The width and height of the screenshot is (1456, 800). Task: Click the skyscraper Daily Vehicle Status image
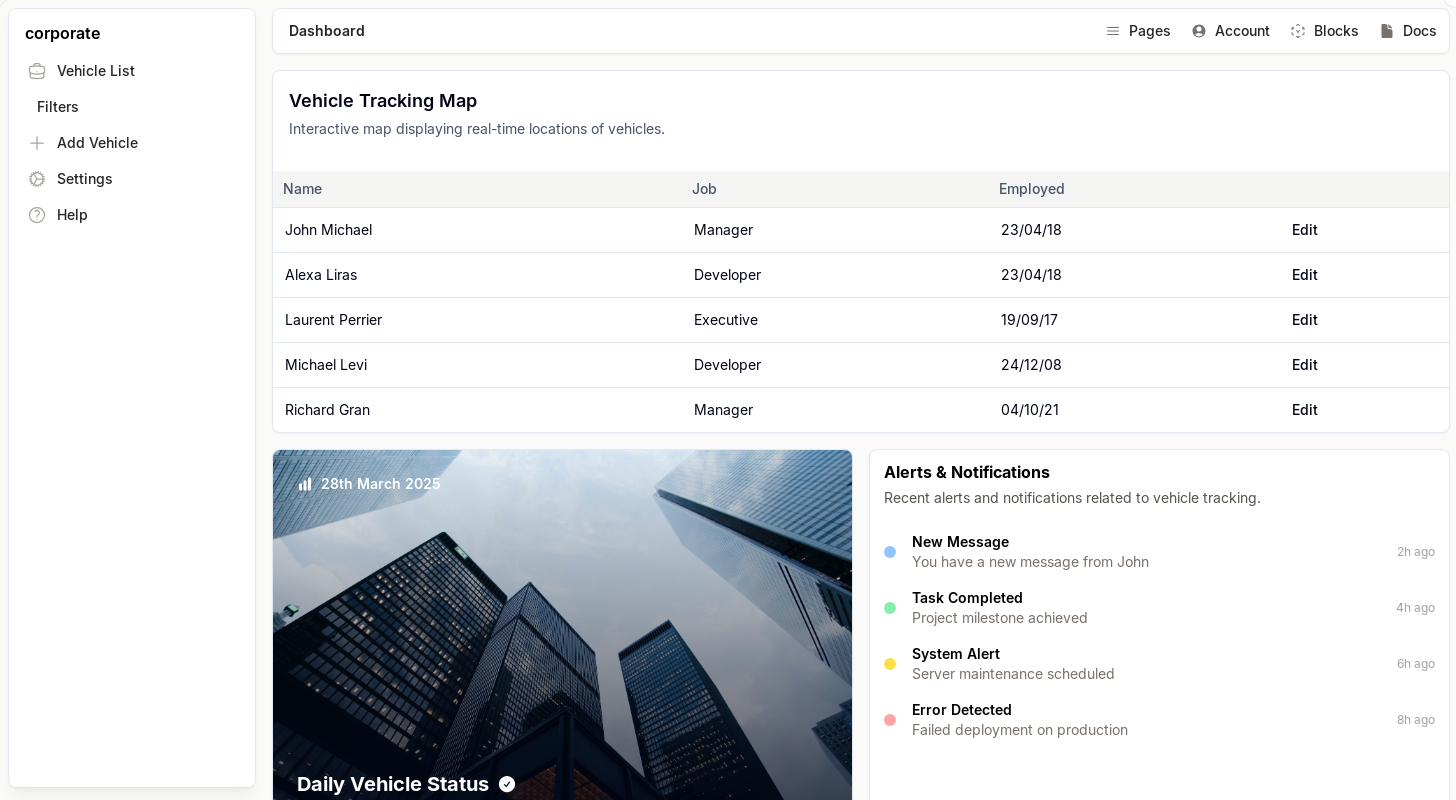[x=562, y=630]
